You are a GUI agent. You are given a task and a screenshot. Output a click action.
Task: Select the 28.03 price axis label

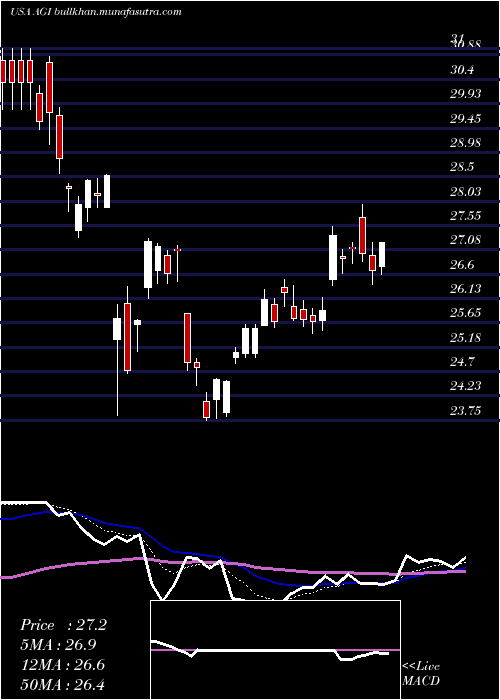[x=465, y=192]
